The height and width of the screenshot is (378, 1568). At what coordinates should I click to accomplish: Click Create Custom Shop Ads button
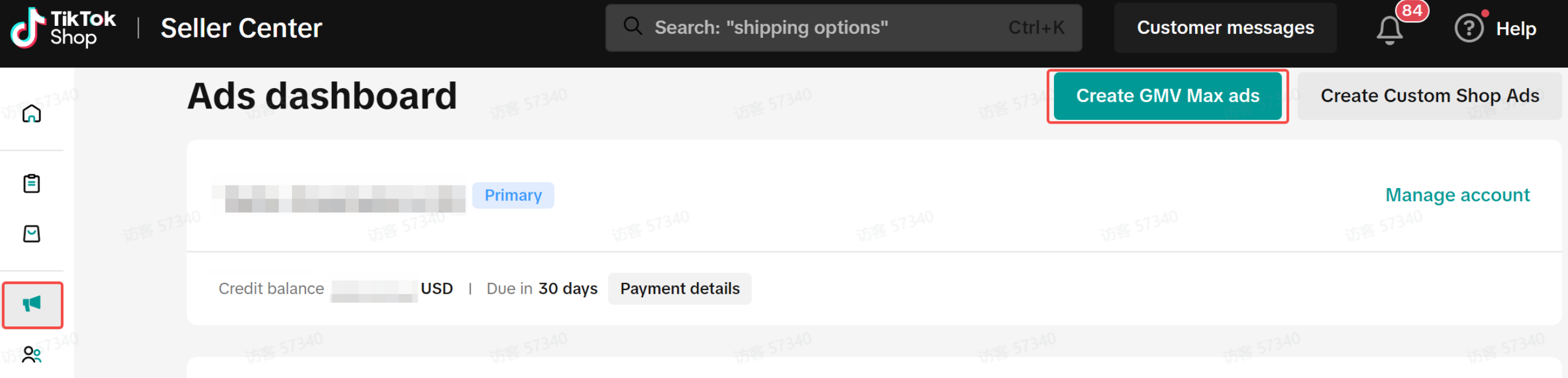[x=1429, y=96]
